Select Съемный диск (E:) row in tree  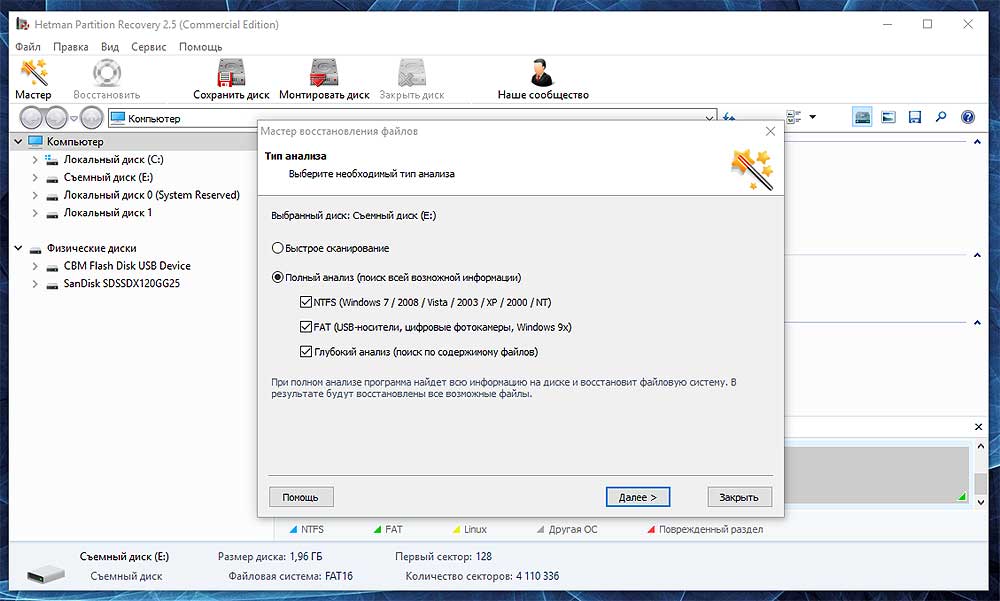pyautogui.click(x=108, y=177)
